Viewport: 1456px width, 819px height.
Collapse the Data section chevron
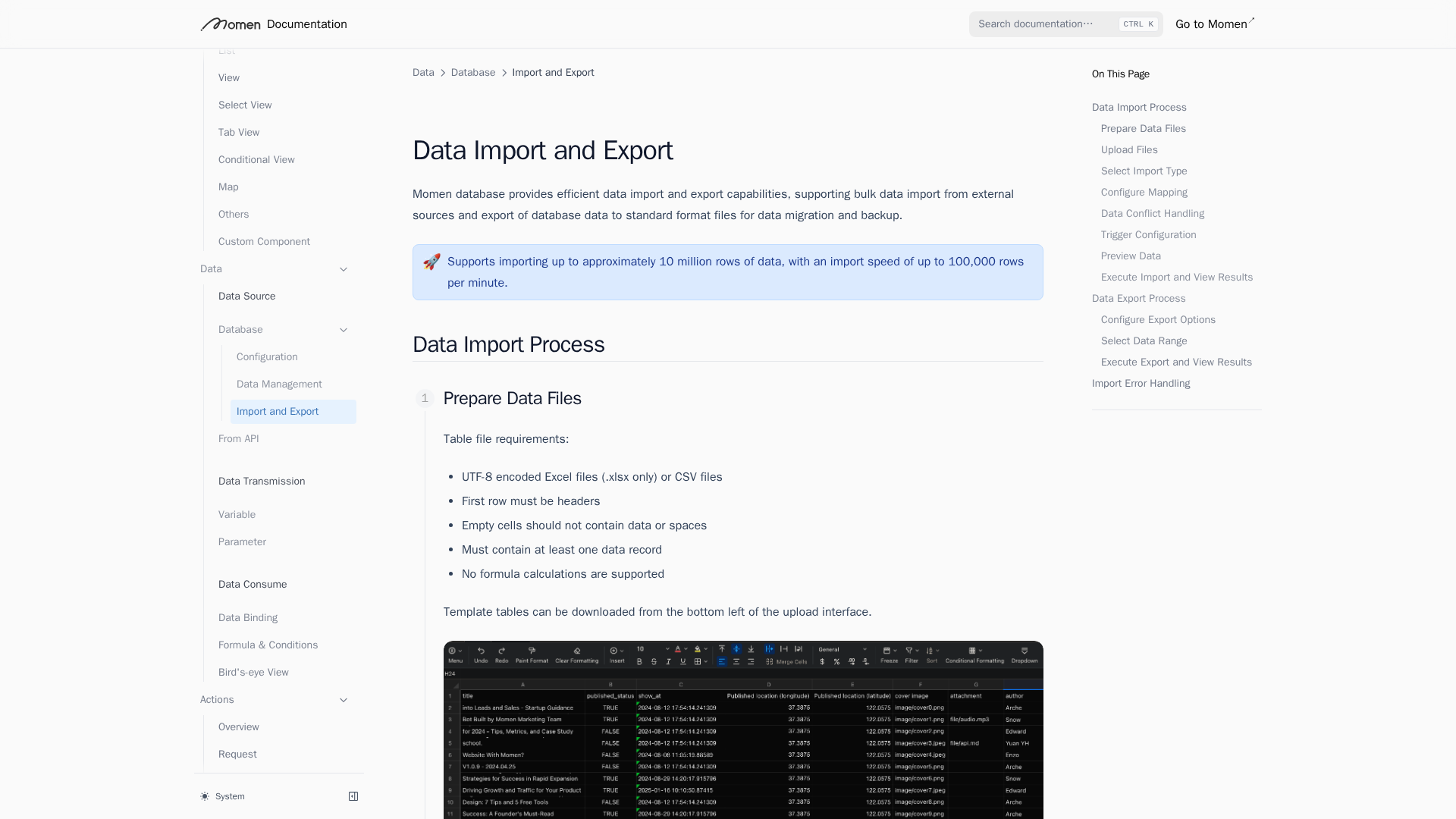click(343, 269)
